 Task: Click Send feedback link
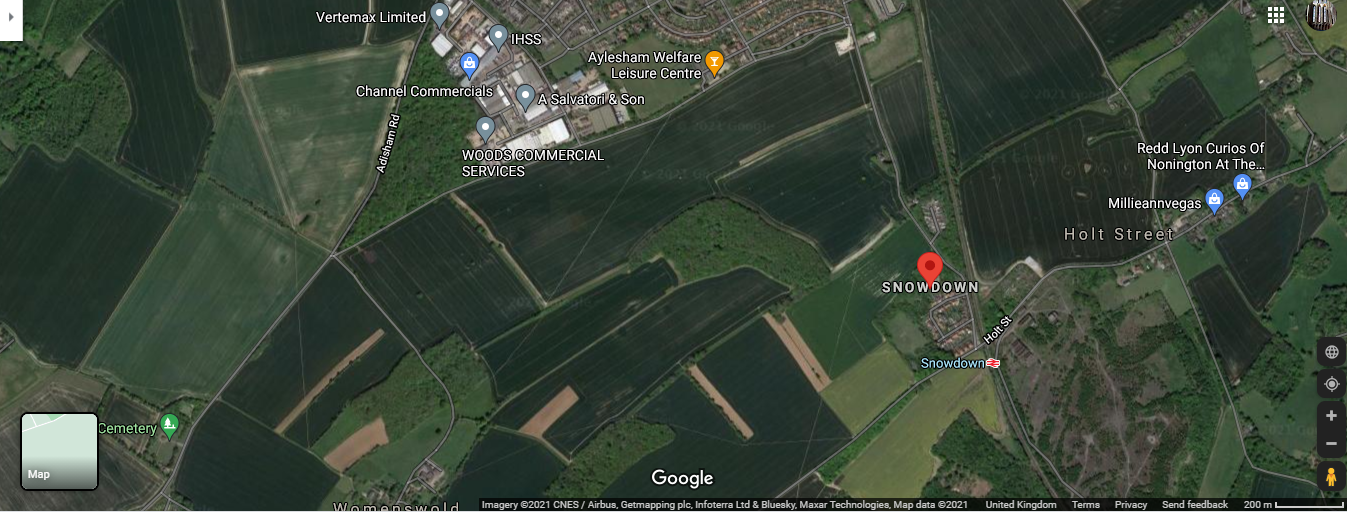tap(1195, 505)
